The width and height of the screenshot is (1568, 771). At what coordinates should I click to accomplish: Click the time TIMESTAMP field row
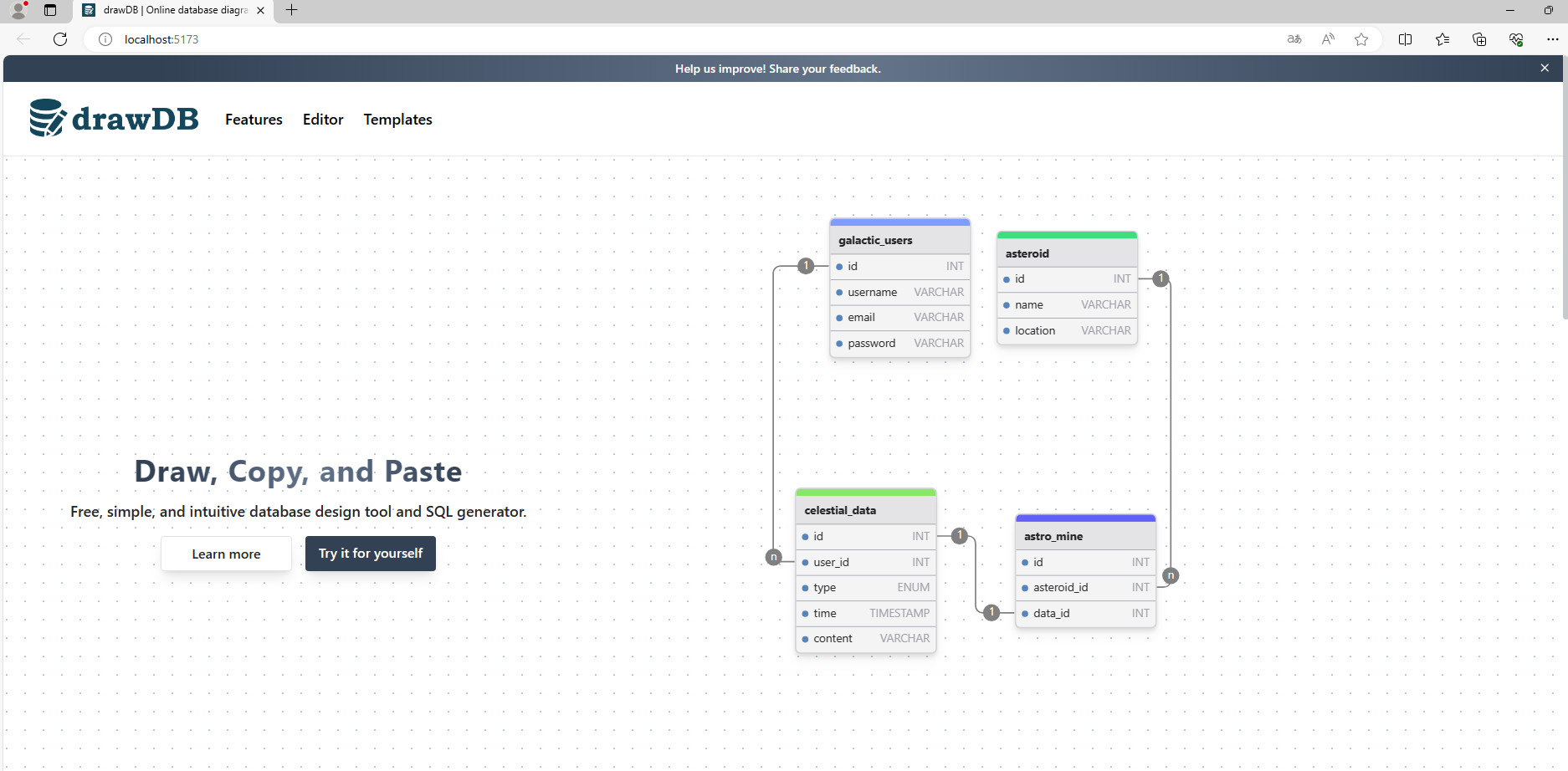pyautogui.click(x=866, y=613)
